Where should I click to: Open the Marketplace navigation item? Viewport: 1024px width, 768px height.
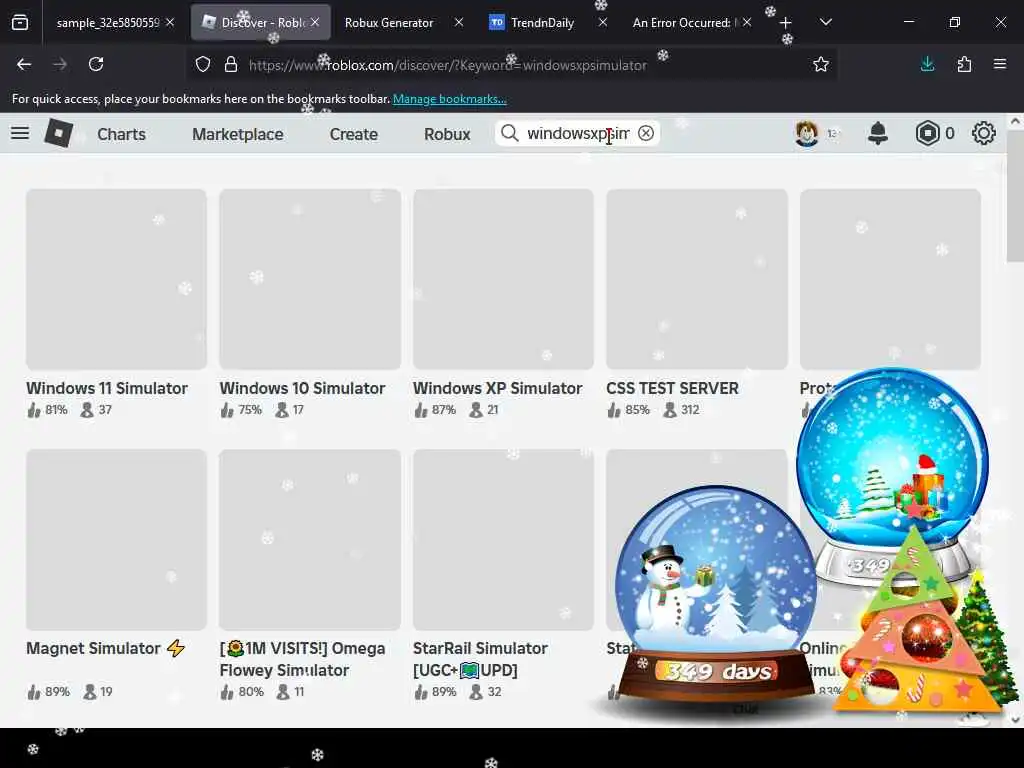[238, 134]
